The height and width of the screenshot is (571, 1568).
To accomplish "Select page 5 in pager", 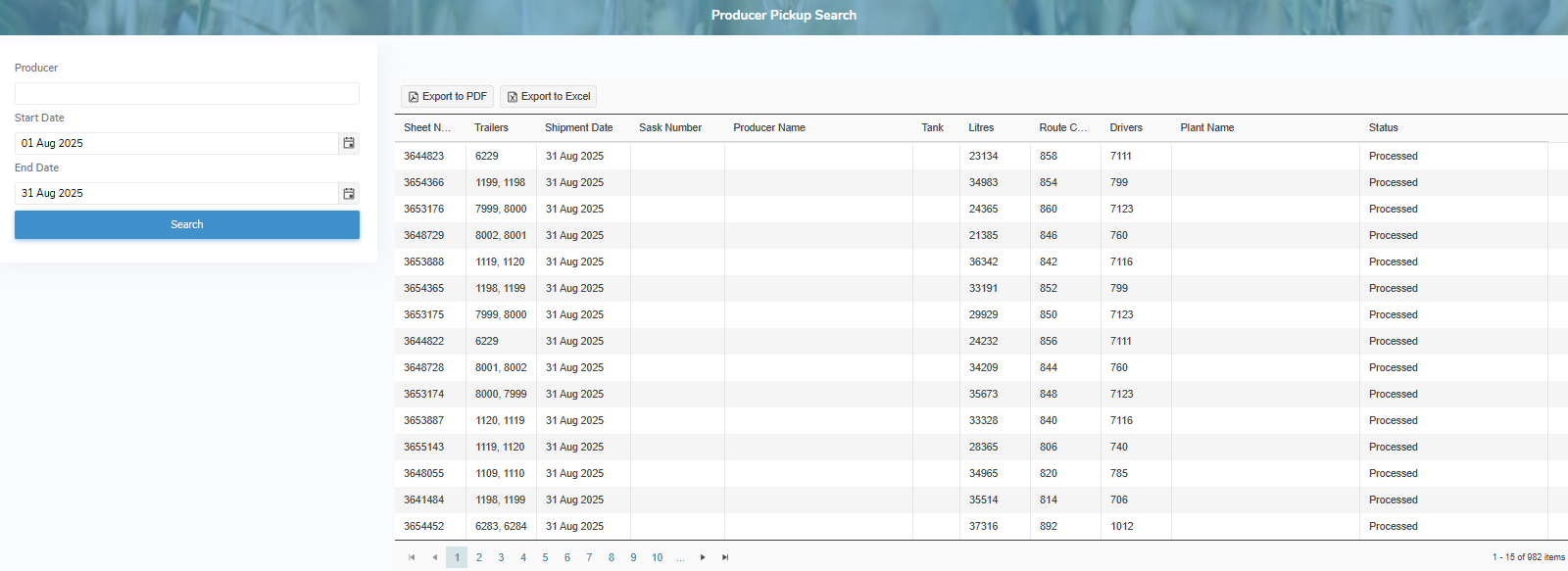I will (545, 557).
